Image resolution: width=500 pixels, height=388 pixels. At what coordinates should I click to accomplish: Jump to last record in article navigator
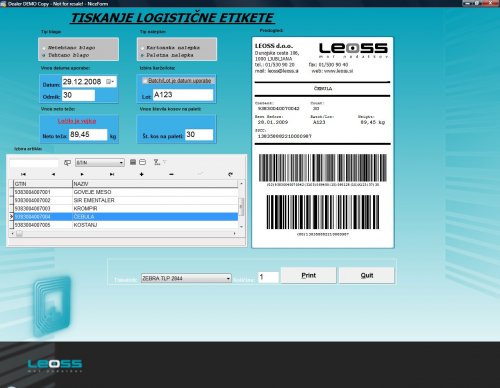112,174
